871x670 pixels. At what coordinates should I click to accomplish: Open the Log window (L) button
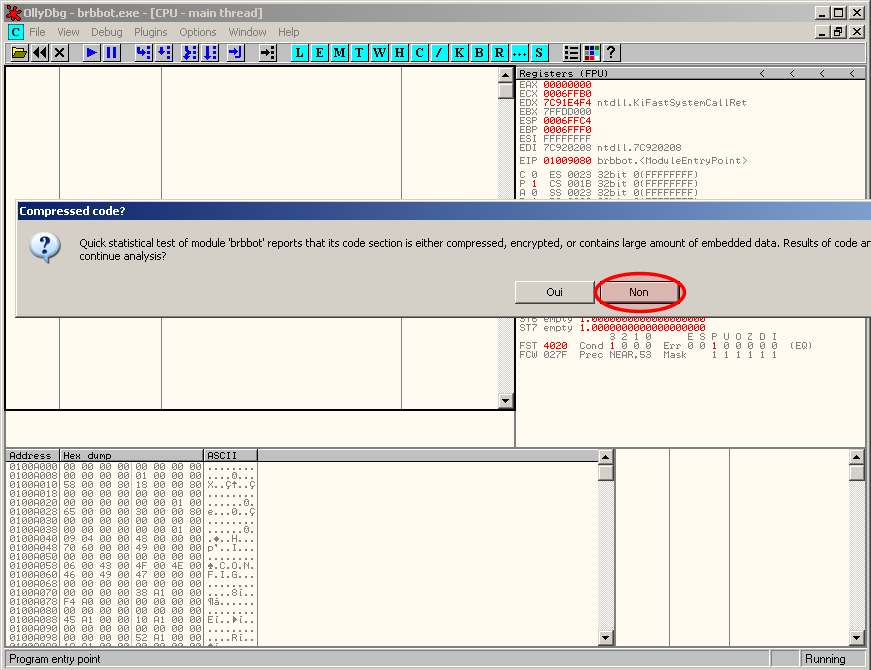point(300,53)
